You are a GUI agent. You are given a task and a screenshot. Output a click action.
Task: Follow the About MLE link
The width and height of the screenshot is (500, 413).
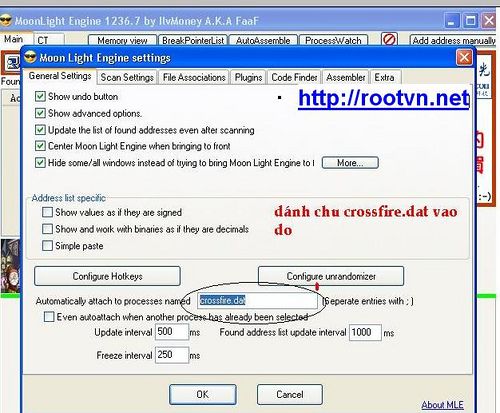[442, 405]
